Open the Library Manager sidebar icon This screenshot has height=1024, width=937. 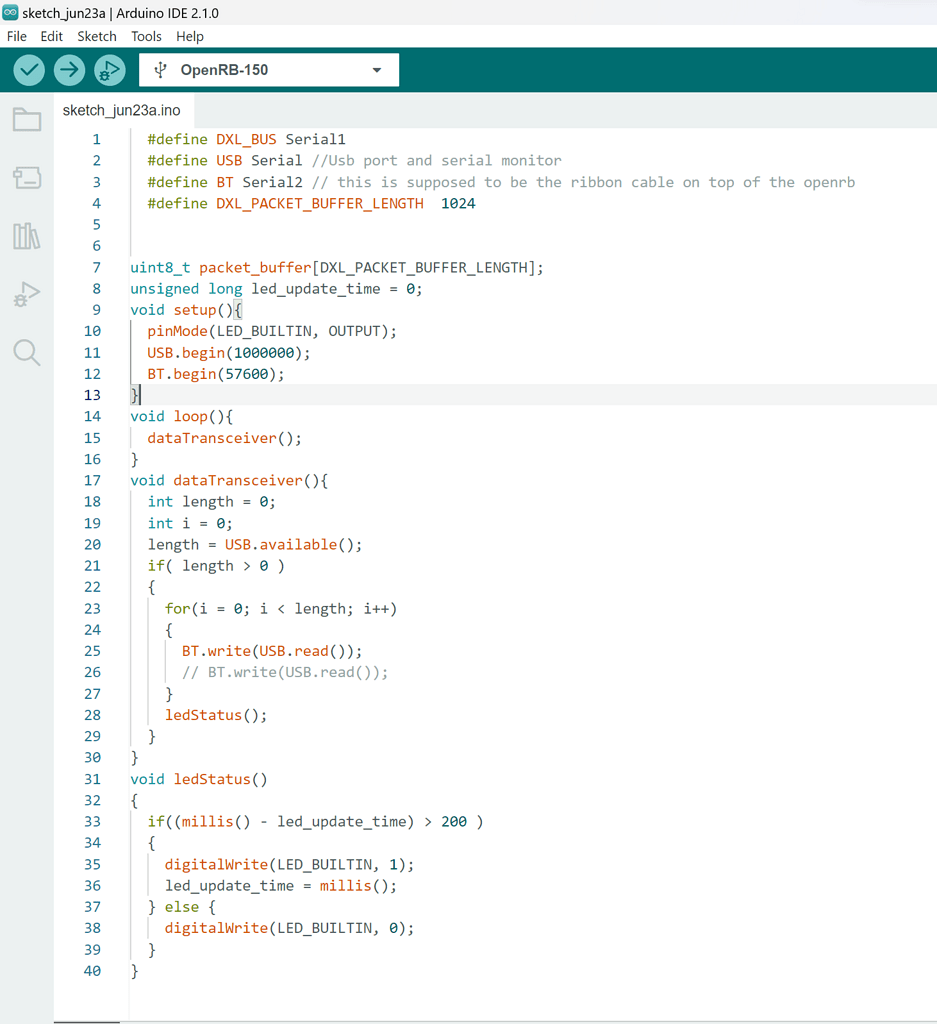click(x=26, y=236)
